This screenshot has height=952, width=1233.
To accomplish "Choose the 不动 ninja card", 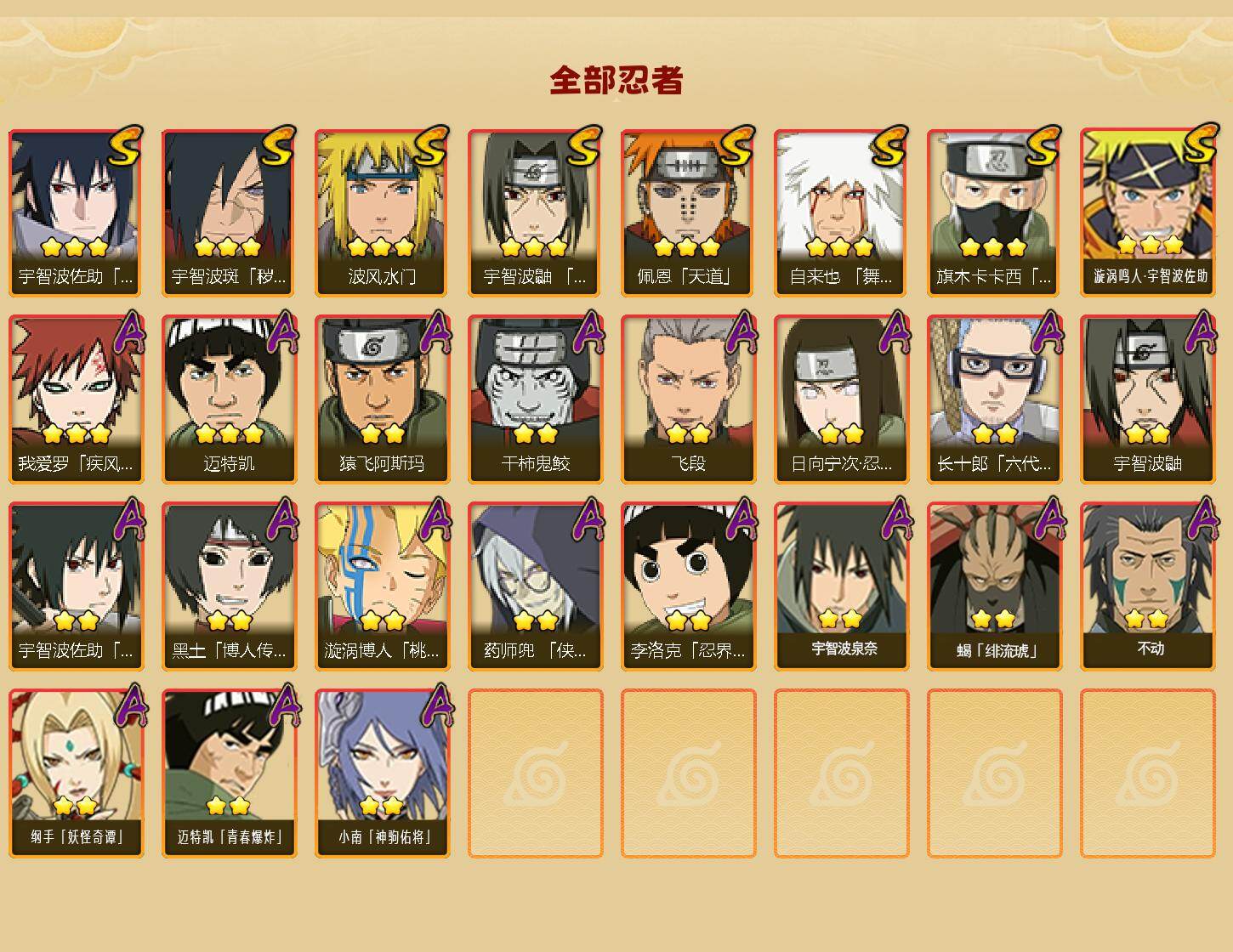I will (x=1147, y=586).
